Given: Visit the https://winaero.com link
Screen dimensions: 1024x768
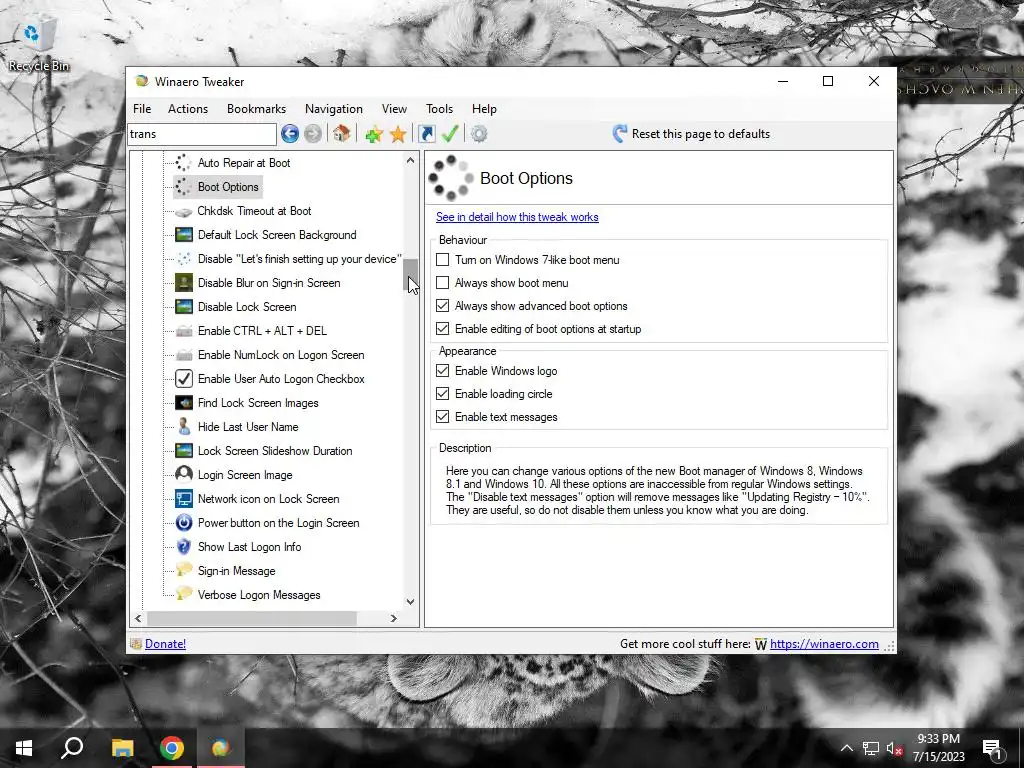Looking at the screenshot, I should [x=824, y=644].
